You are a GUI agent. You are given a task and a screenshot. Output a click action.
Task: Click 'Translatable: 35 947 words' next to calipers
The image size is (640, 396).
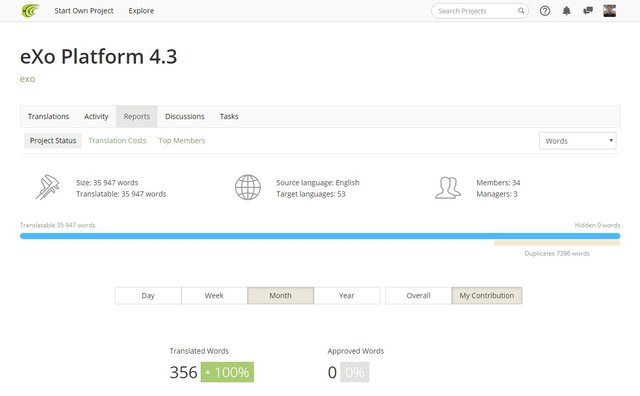point(121,194)
